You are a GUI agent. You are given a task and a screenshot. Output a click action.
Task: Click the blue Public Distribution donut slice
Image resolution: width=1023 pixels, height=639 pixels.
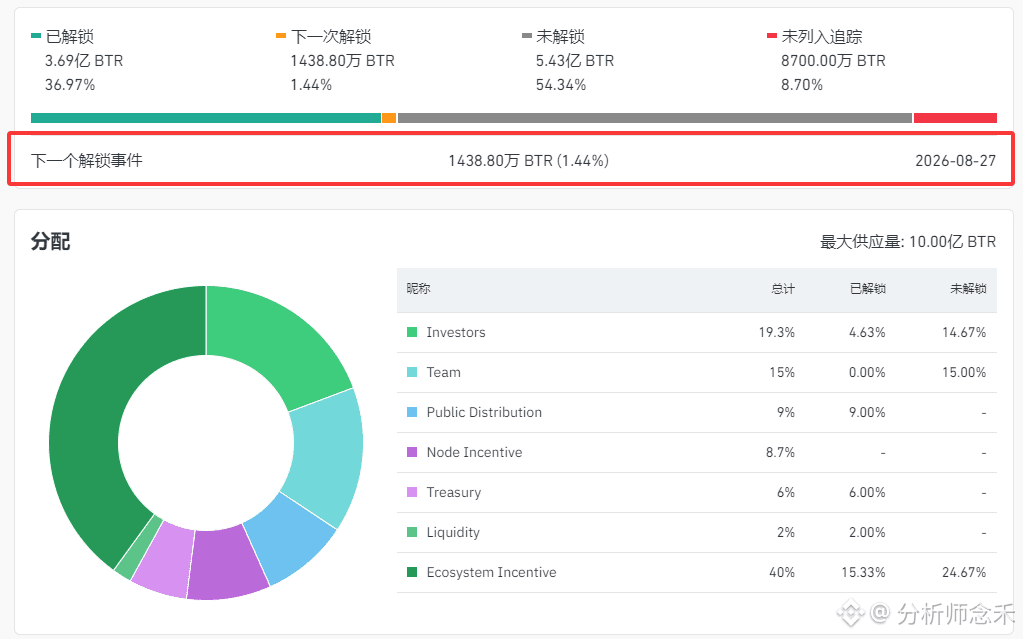click(x=292, y=538)
